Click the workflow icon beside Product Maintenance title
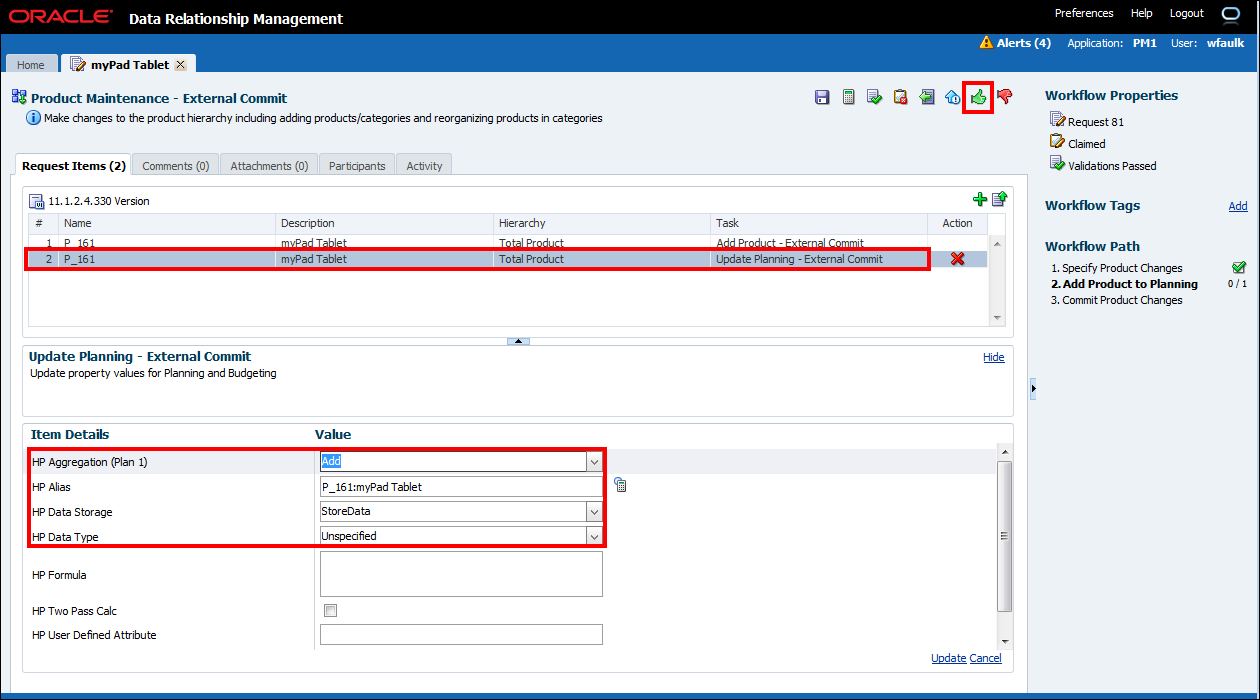 (x=19, y=97)
